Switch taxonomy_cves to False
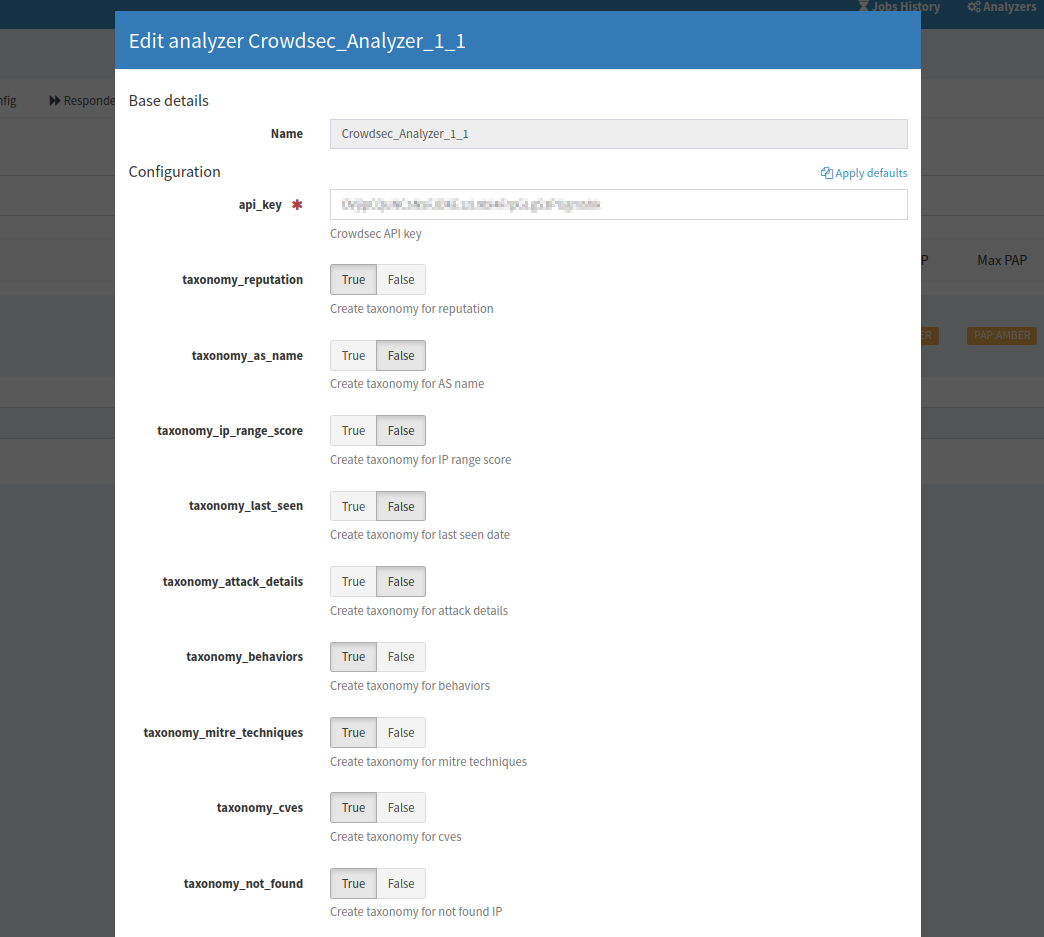This screenshot has width=1044, height=937. click(x=401, y=808)
